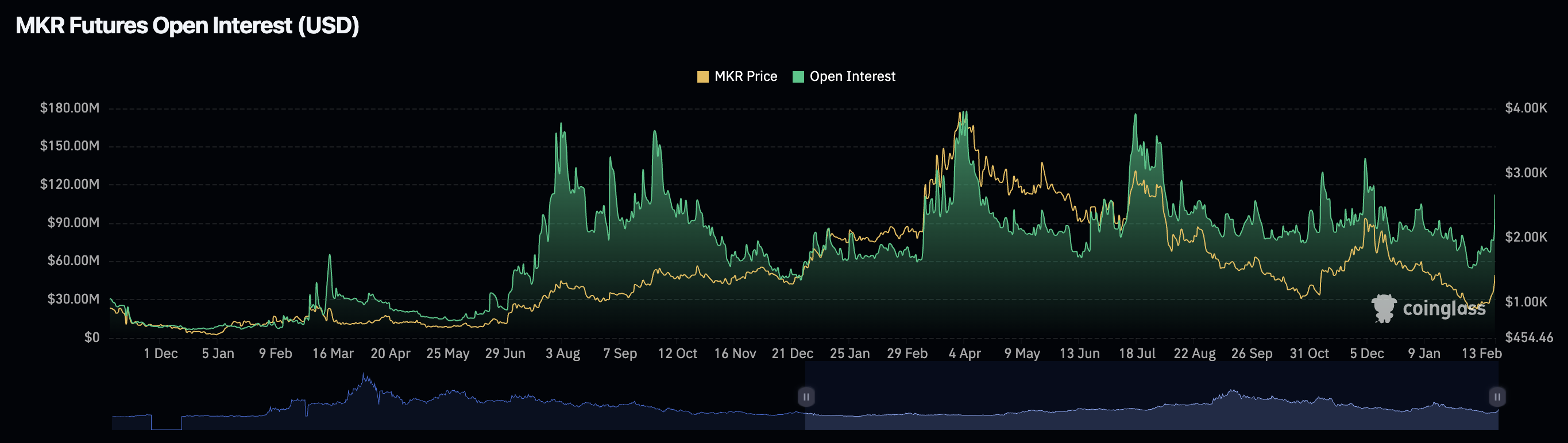Viewport: 1568px width, 443px height.
Task: Click the $4.00K right axis label
Action: pyautogui.click(x=1525, y=108)
